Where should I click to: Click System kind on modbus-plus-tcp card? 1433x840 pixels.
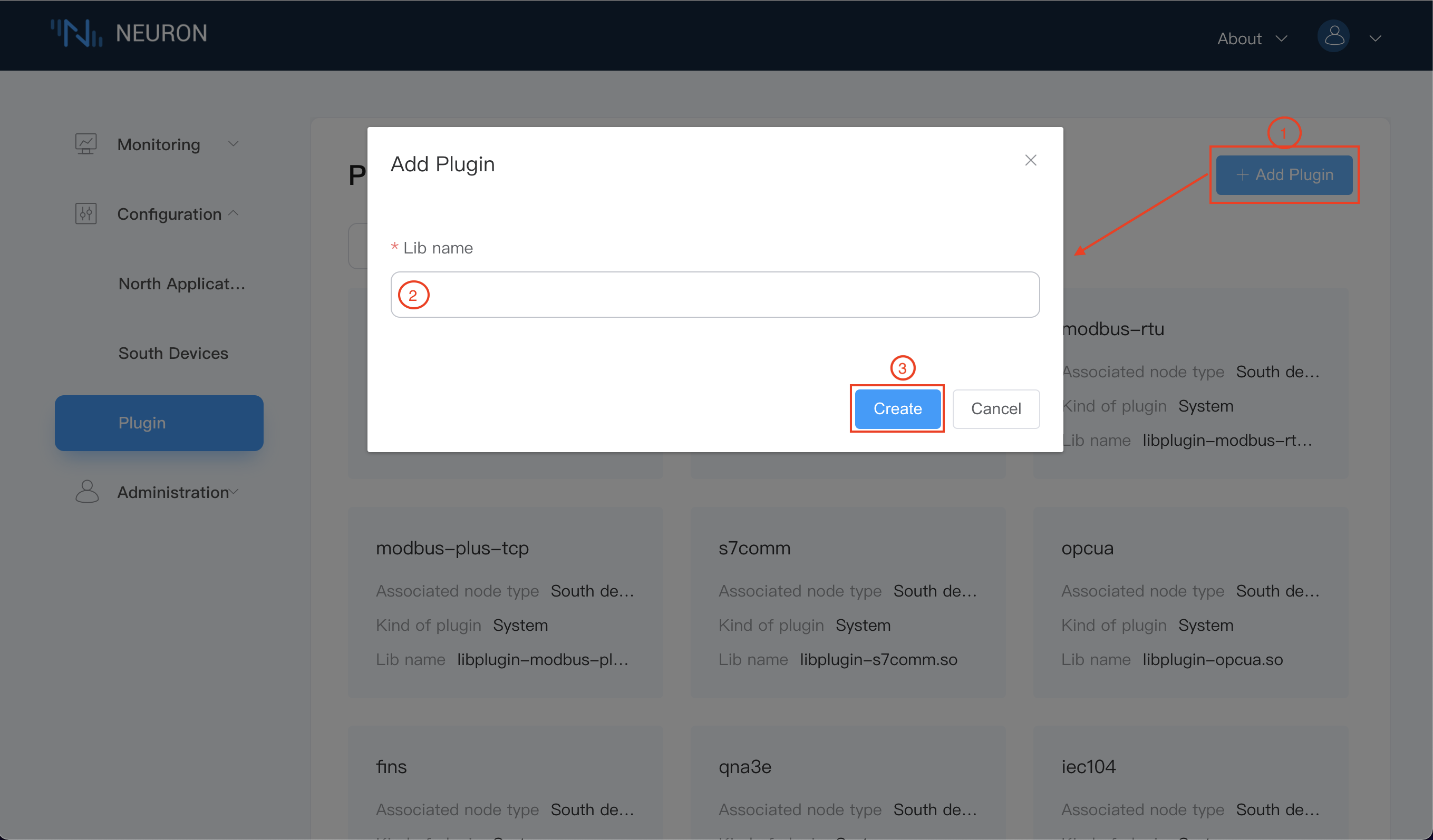click(x=520, y=625)
